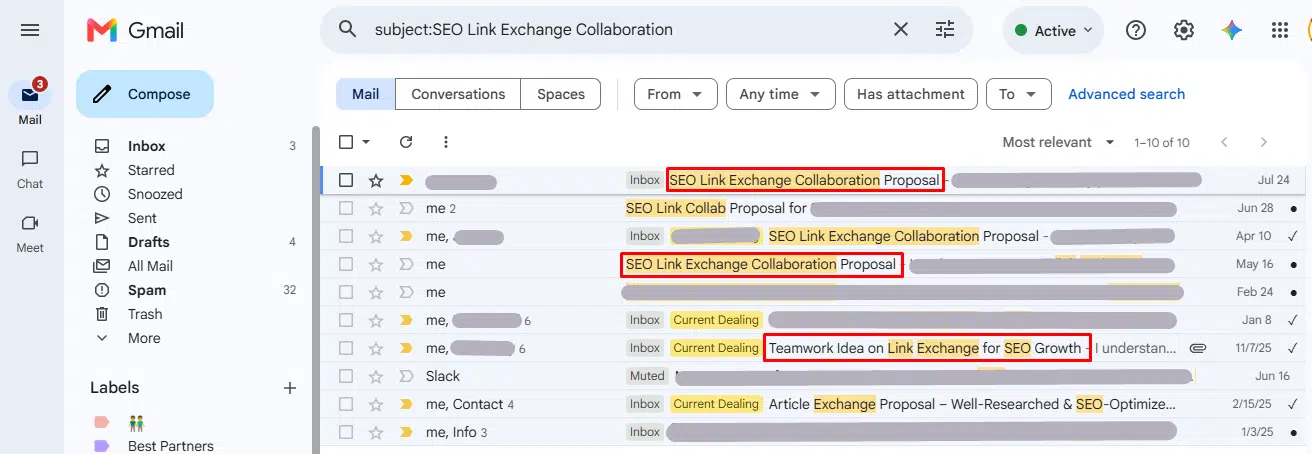1312x454 pixels.
Task: Tick the checkbox for the Slack email
Action: click(346, 376)
